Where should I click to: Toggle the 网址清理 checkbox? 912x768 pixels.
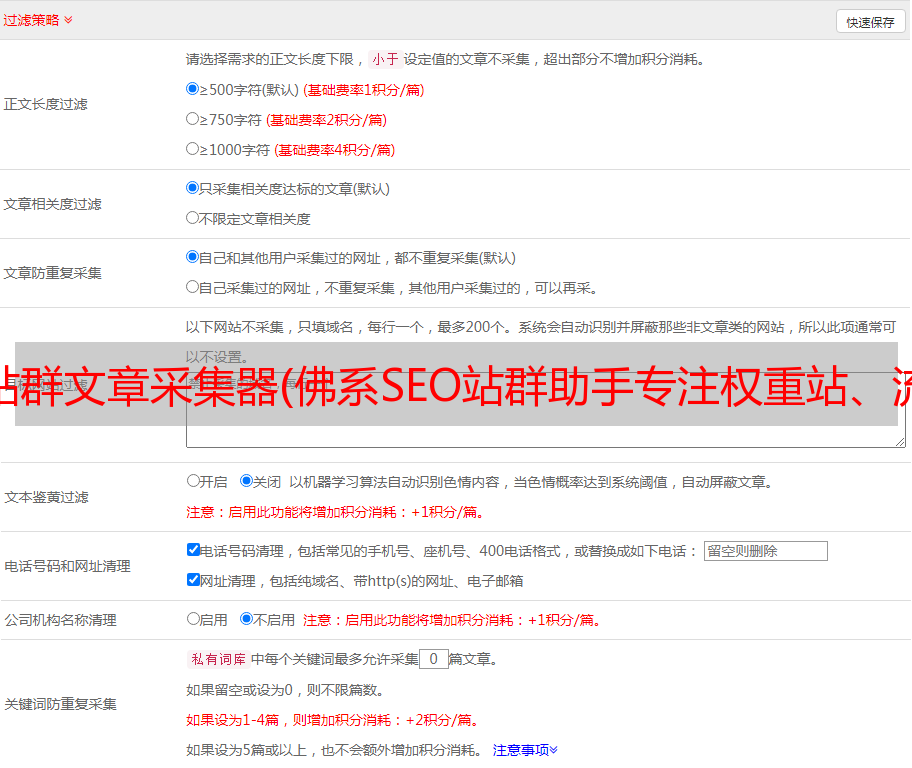coord(193,580)
